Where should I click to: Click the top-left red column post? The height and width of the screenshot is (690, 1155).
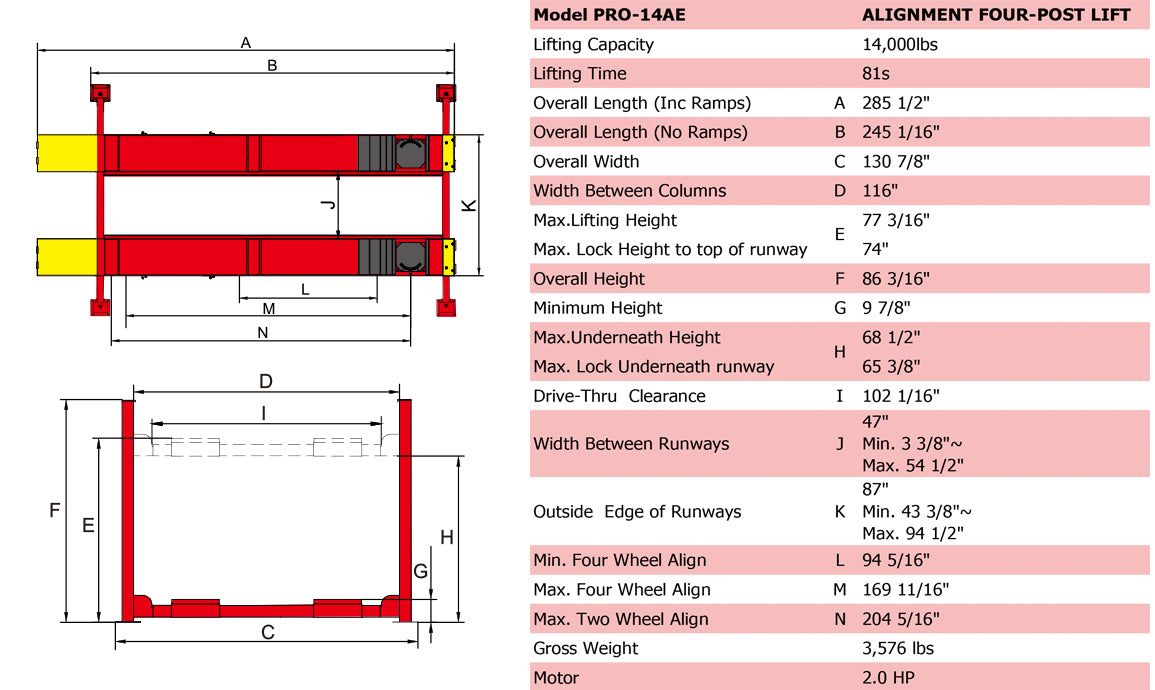pos(100,94)
